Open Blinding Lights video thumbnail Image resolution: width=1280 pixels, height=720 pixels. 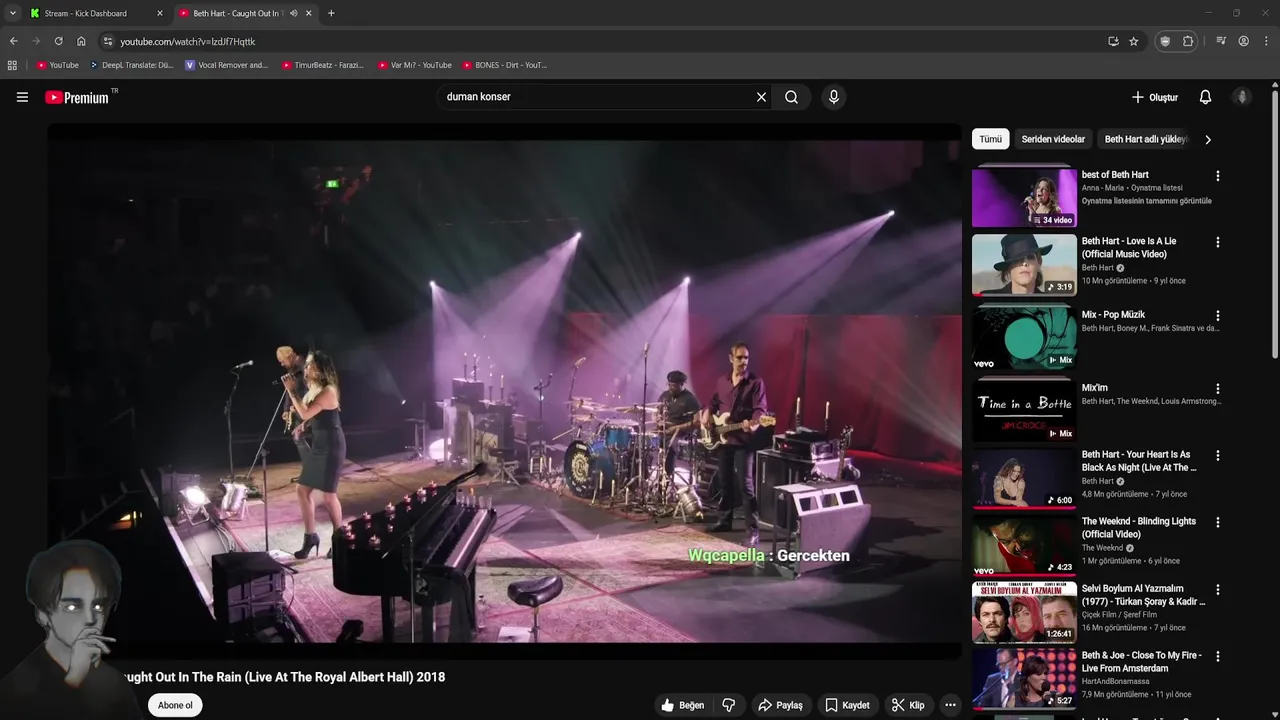pyautogui.click(x=1024, y=545)
